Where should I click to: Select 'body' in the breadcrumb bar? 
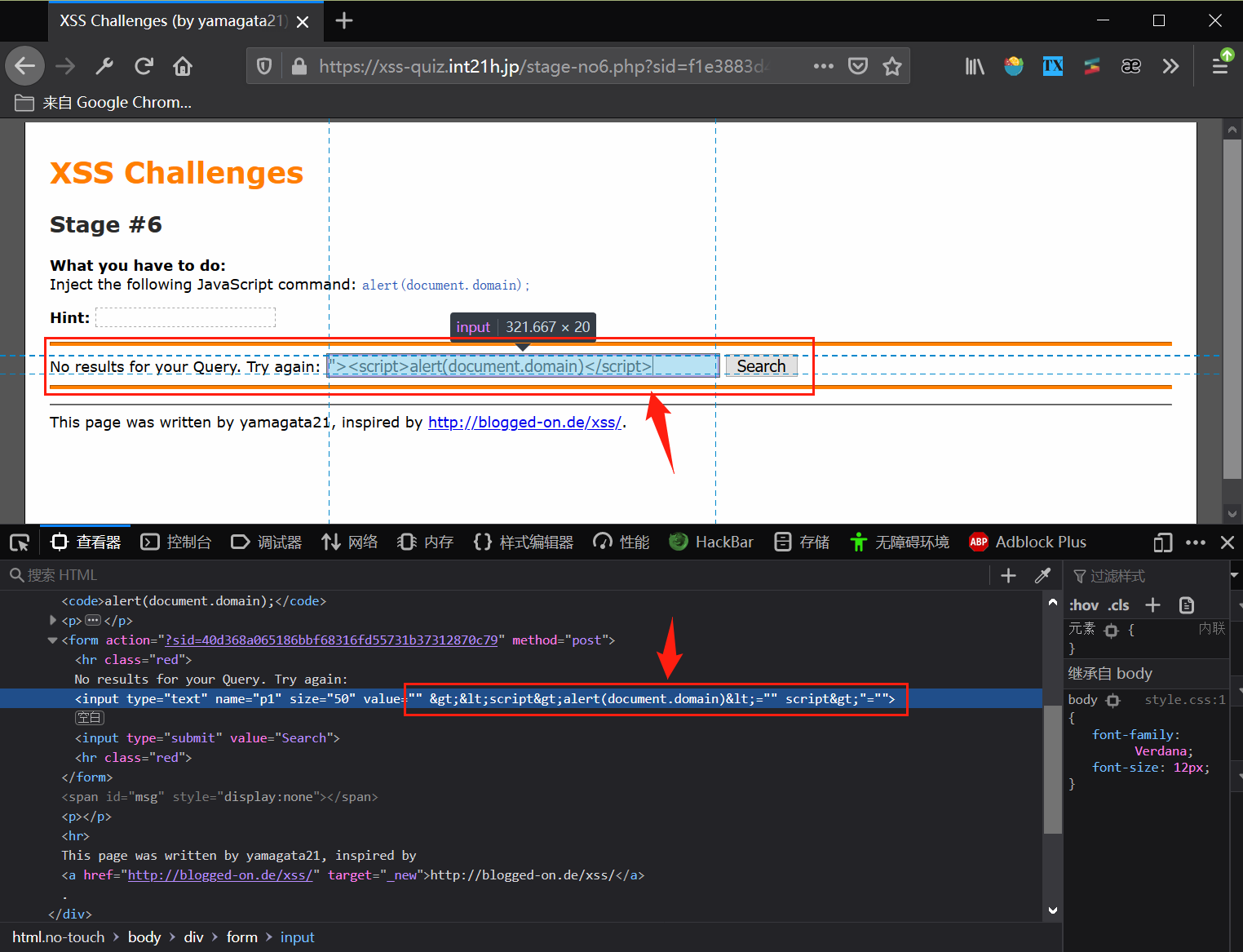pyautogui.click(x=144, y=937)
